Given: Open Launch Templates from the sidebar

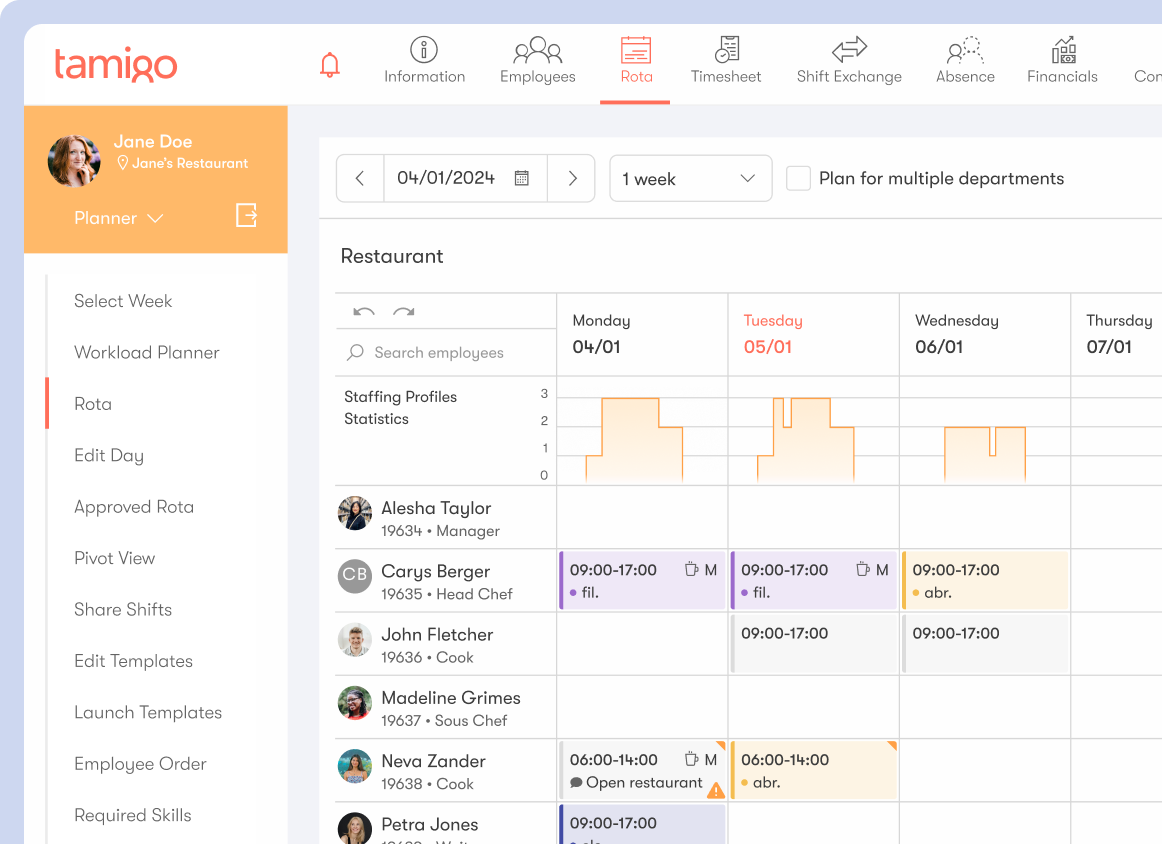Looking at the screenshot, I should point(148,712).
